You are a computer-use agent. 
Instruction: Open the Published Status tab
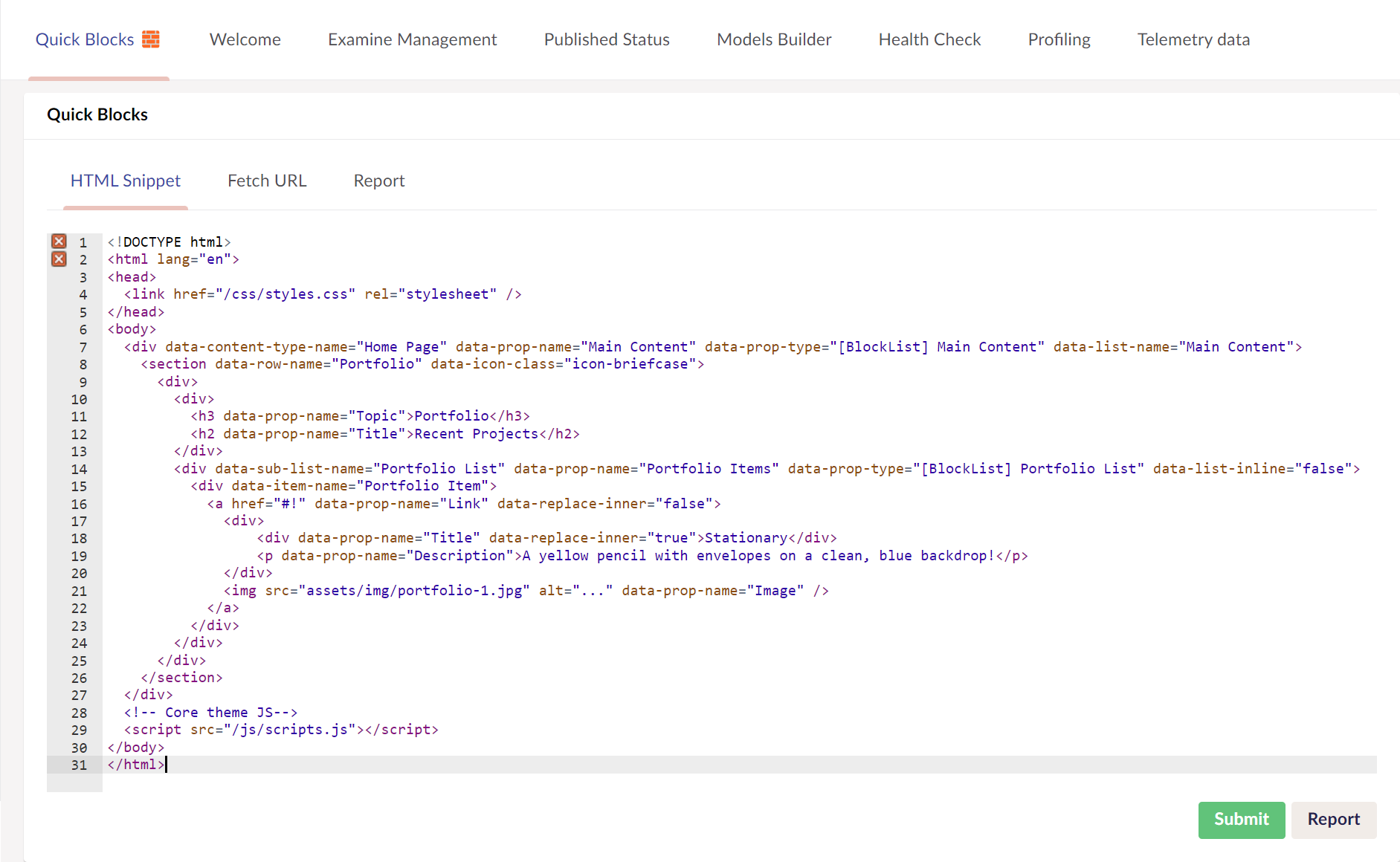[607, 39]
